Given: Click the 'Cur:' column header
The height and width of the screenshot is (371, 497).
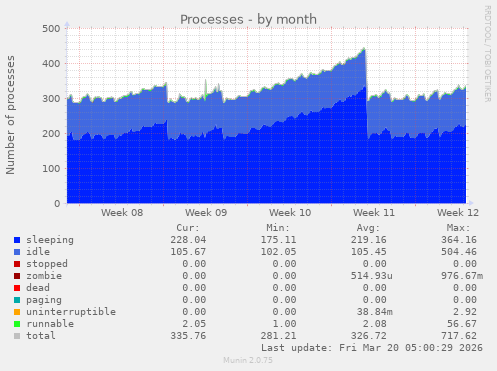Looking at the screenshot, I should 188,228.
